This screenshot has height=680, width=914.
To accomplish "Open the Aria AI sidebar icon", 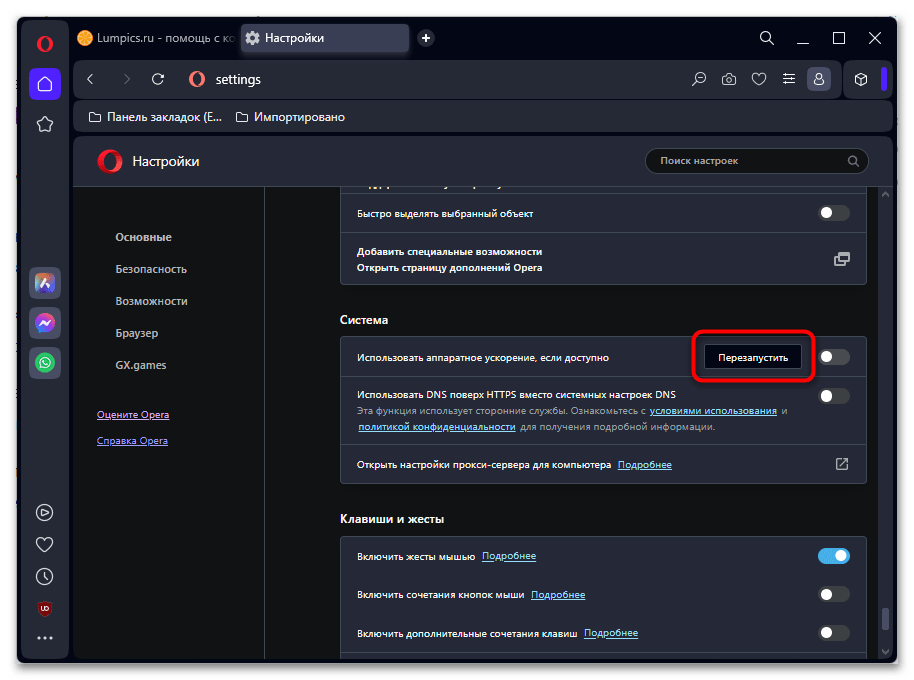I will (45, 283).
